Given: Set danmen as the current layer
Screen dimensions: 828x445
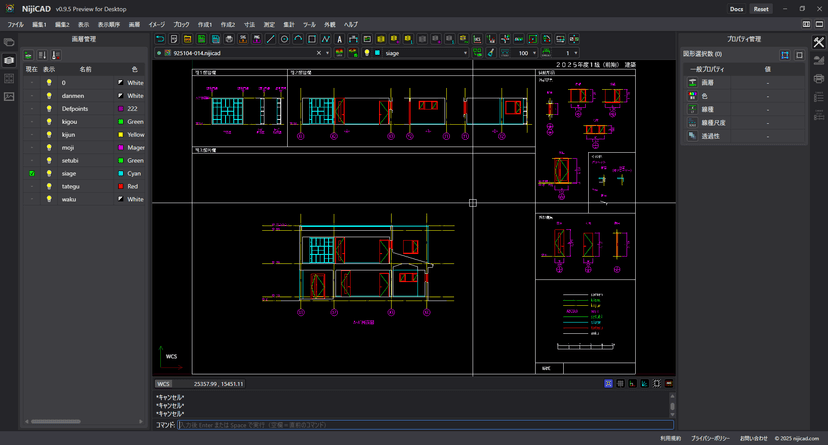Looking at the screenshot, I should pyautogui.click(x=32, y=95).
